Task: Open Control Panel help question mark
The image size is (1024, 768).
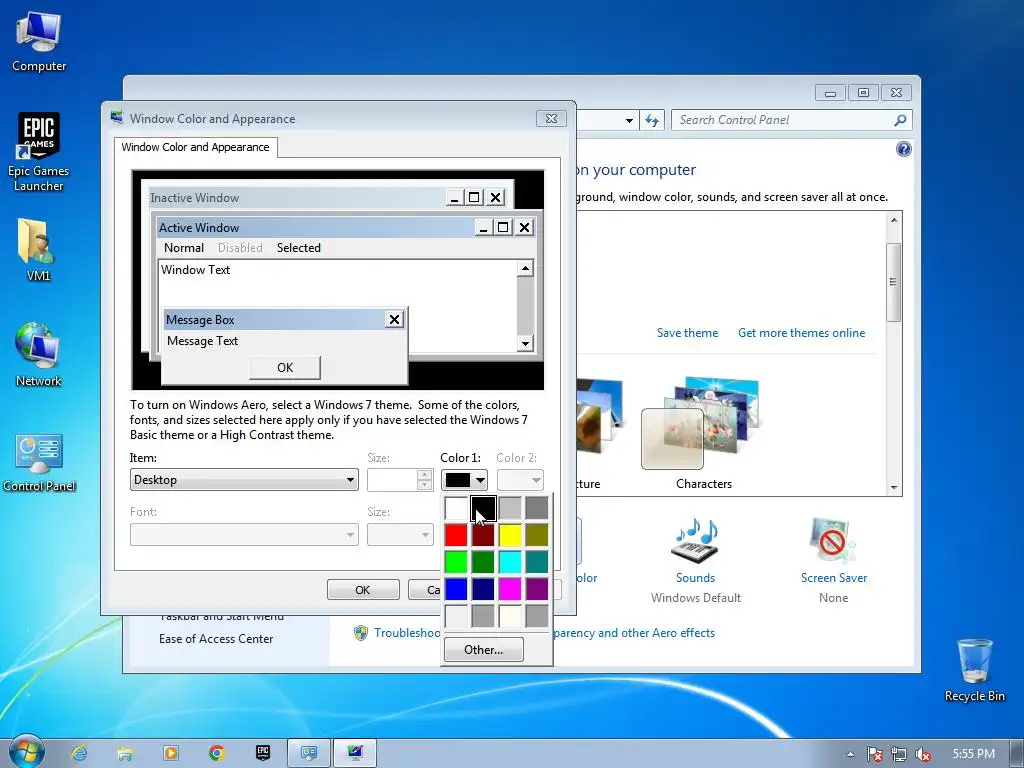Action: (903, 149)
